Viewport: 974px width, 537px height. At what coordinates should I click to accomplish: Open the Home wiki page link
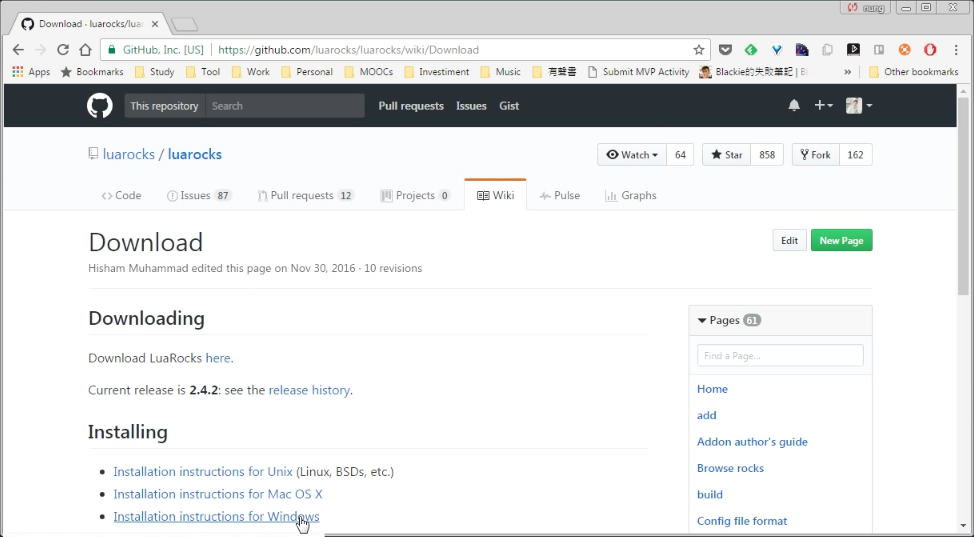tap(712, 389)
